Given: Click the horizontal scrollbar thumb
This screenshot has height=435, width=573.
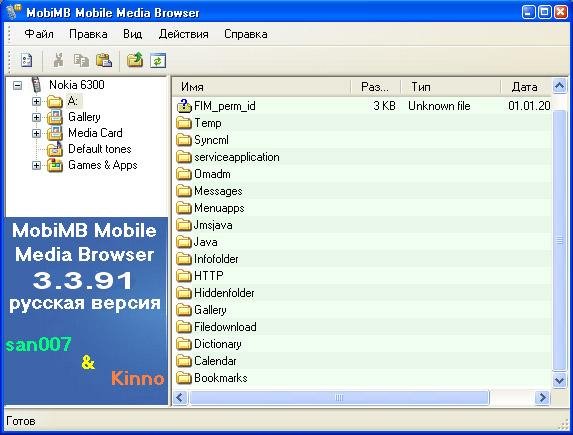Looking at the screenshot, I should 339,397.
